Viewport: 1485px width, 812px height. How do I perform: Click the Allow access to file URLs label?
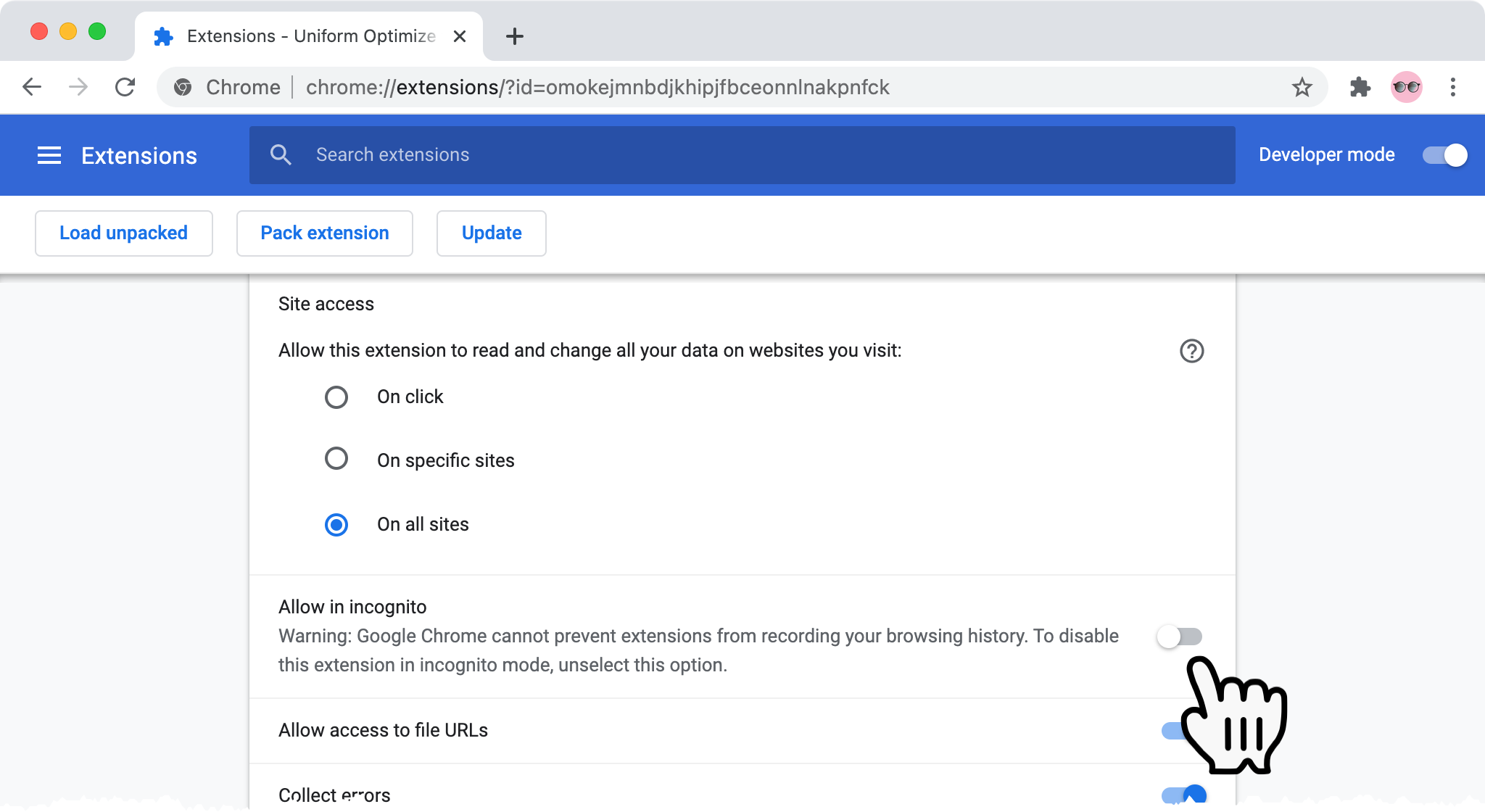coord(383,730)
